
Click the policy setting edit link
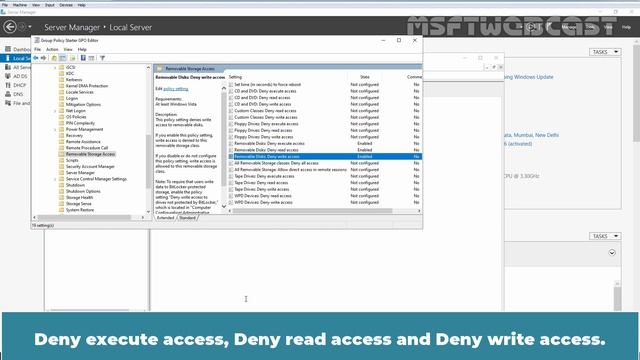176,89
